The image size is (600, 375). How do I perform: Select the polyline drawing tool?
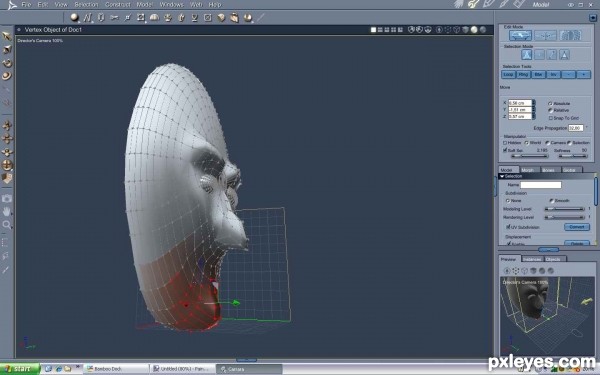coord(88,18)
